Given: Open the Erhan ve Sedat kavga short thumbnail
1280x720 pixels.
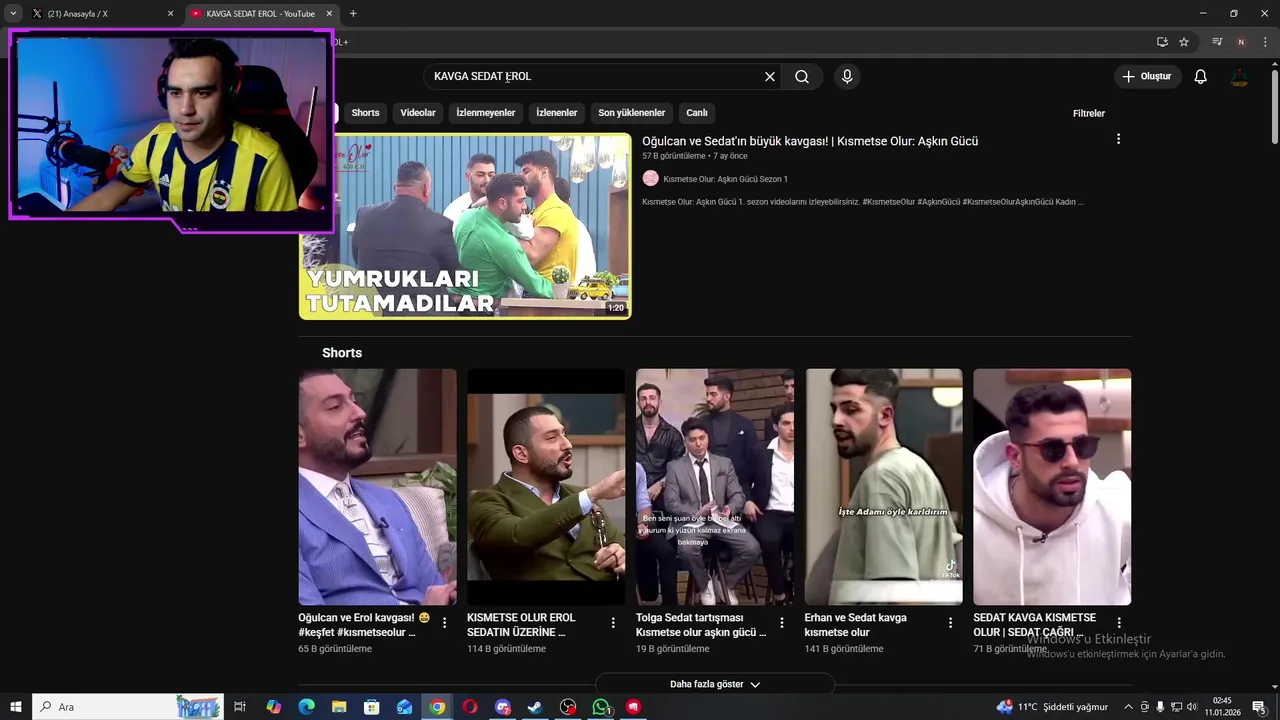Looking at the screenshot, I should [x=883, y=487].
